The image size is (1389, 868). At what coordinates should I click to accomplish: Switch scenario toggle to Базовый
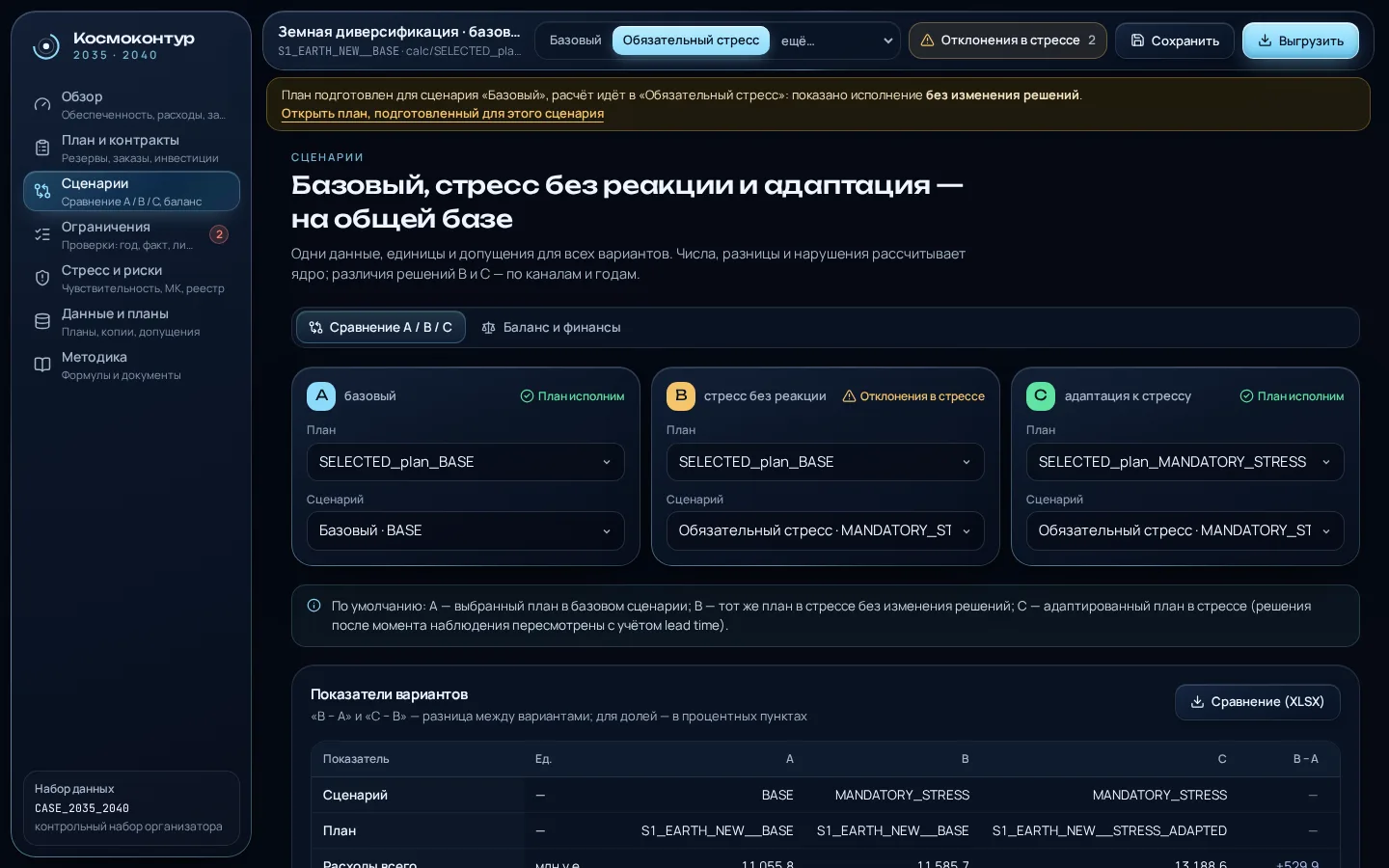click(x=575, y=41)
